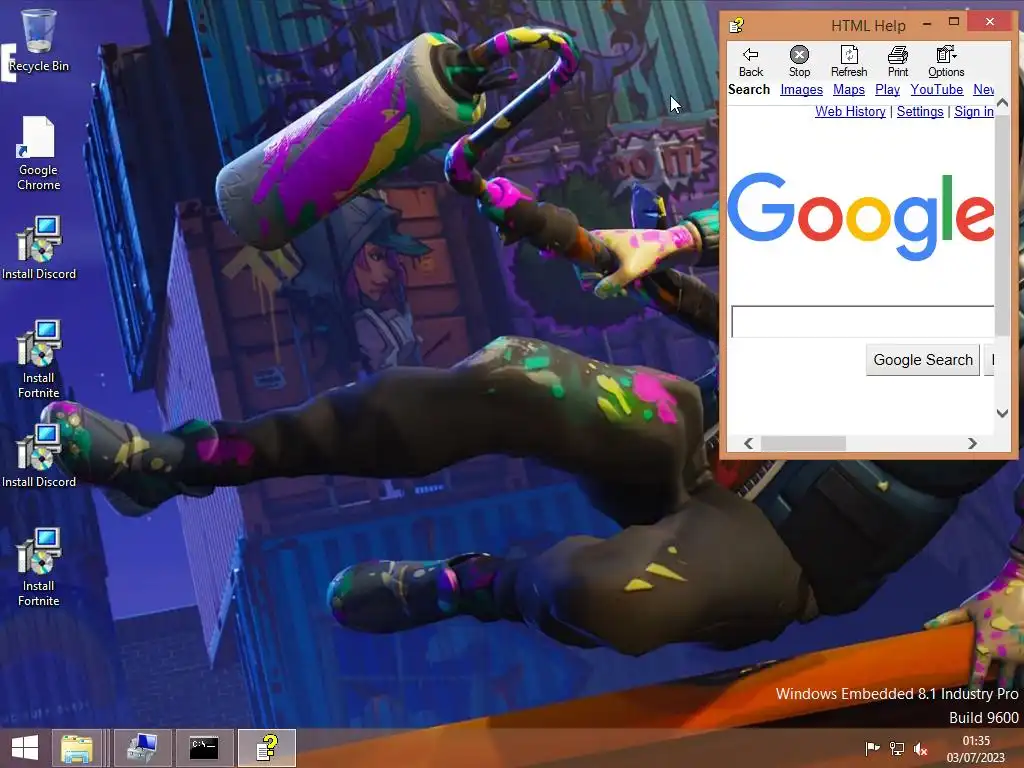
Task: Click the computer setup taskbar icon
Action: coord(142,748)
